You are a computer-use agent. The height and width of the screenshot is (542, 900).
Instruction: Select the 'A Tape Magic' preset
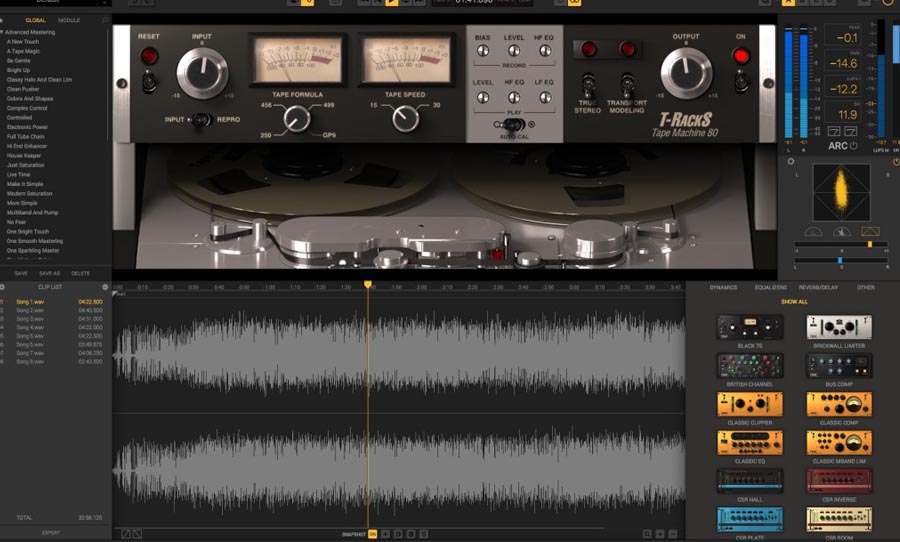point(24,51)
